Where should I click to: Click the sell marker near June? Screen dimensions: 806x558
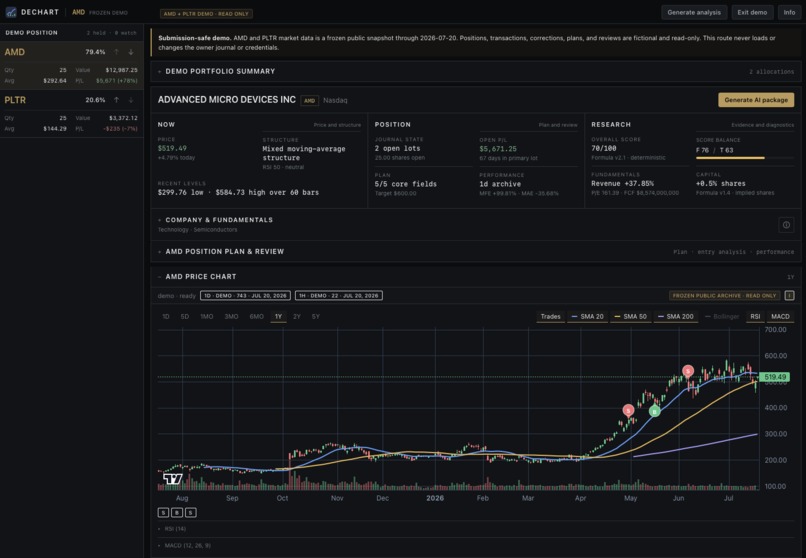click(688, 370)
